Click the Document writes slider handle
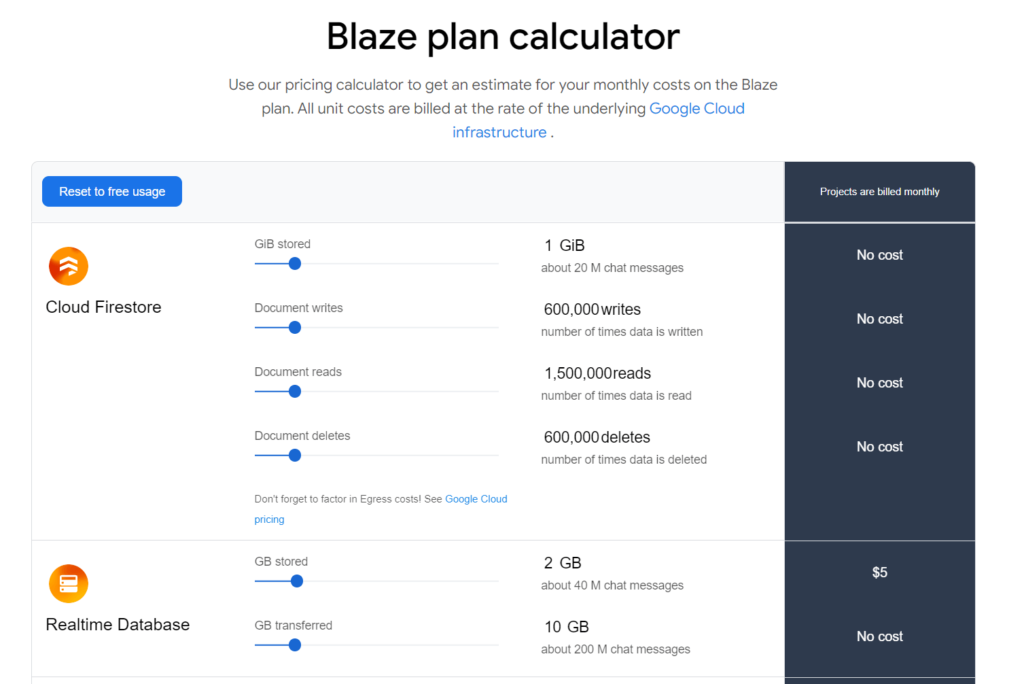The image size is (1024, 684). click(294, 328)
